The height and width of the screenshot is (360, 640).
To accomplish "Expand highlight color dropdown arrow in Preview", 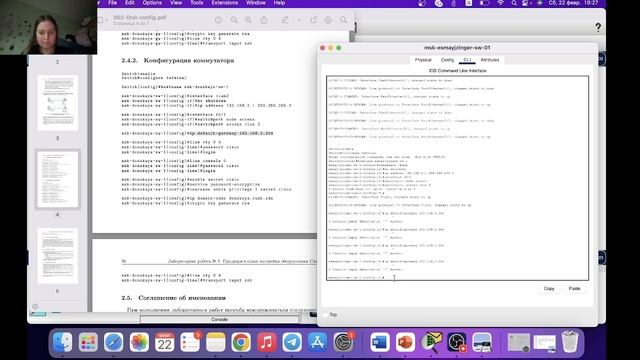I will pyautogui.click(x=299, y=20).
